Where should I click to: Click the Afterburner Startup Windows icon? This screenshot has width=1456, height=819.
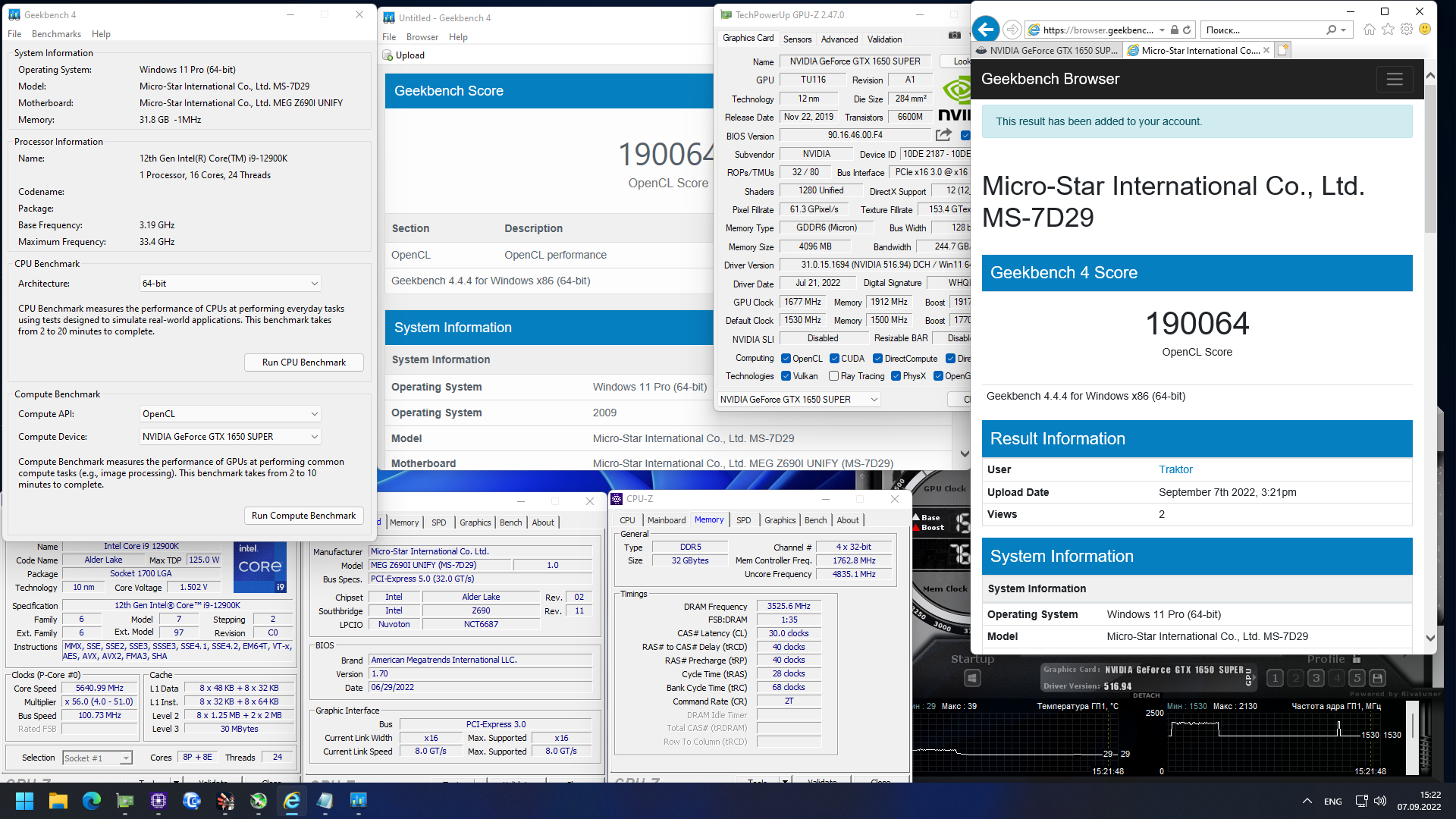pos(972,678)
